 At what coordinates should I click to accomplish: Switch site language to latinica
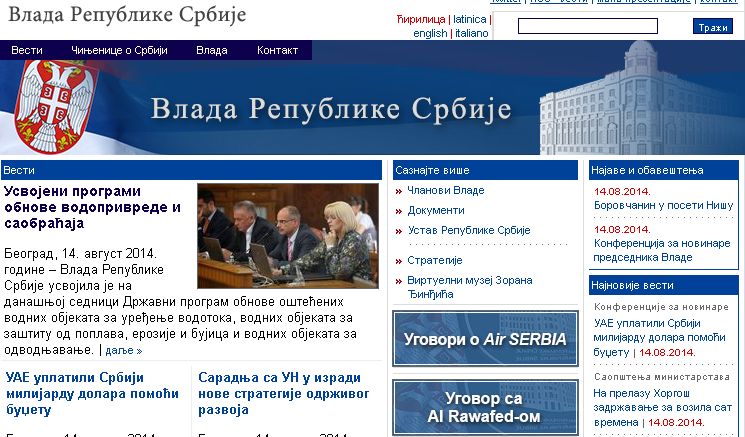(x=469, y=19)
